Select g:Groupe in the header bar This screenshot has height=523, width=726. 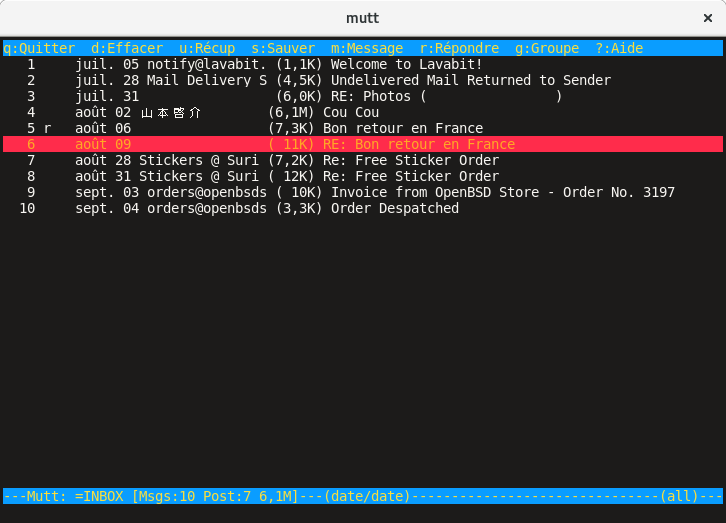(547, 48)
